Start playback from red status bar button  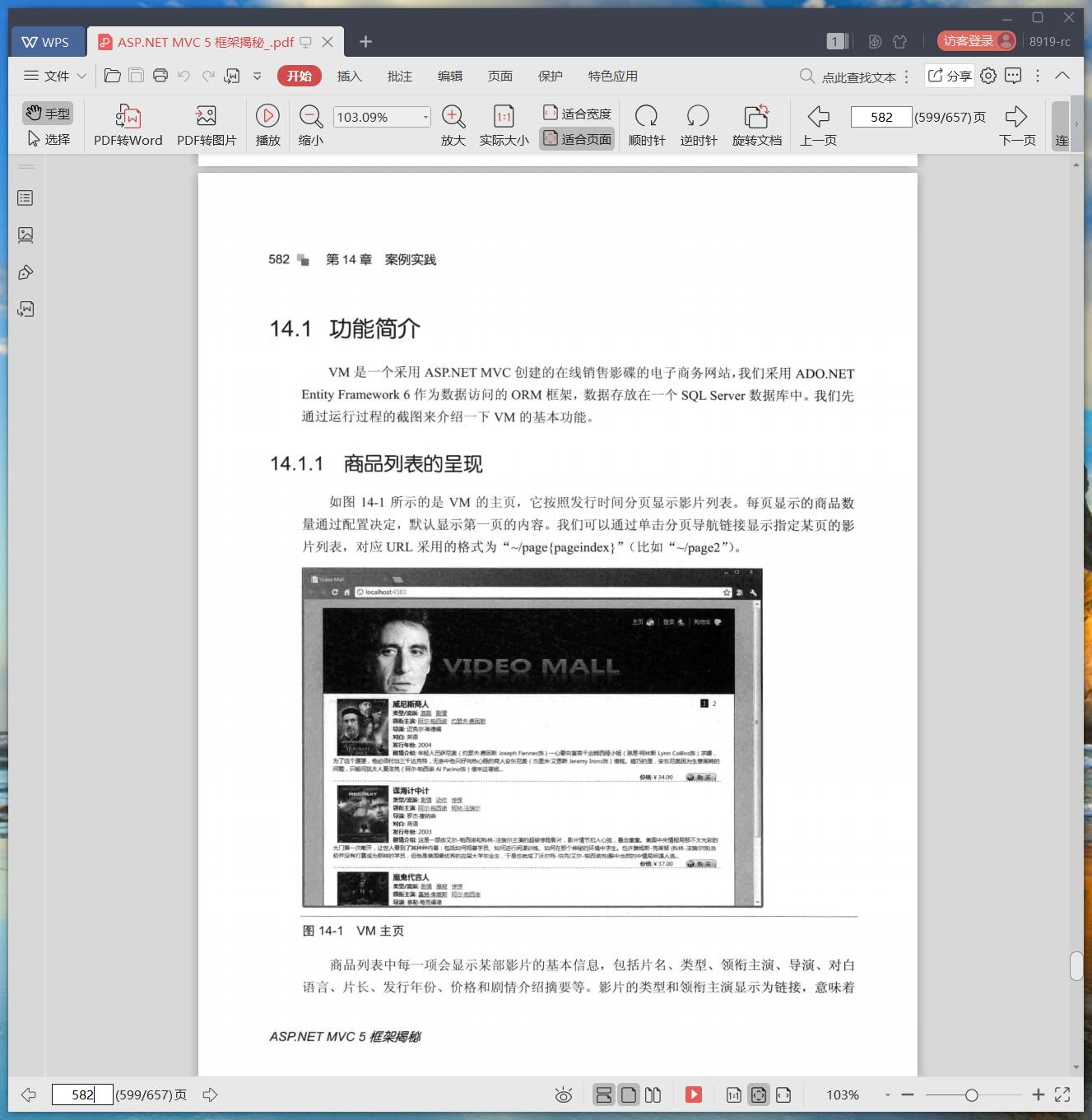point(694,1094)
